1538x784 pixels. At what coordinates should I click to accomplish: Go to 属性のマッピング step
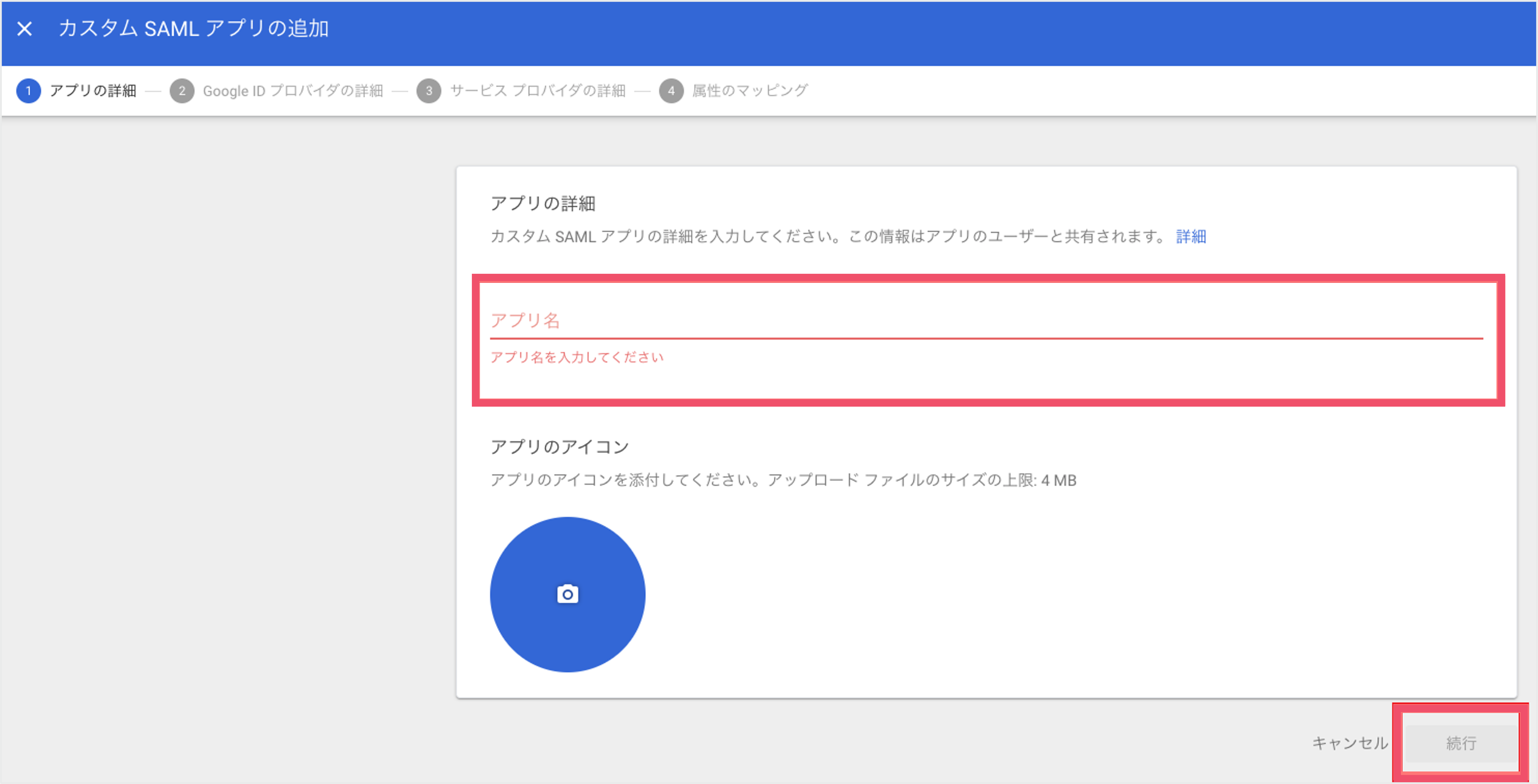click(x=750, y=91)
